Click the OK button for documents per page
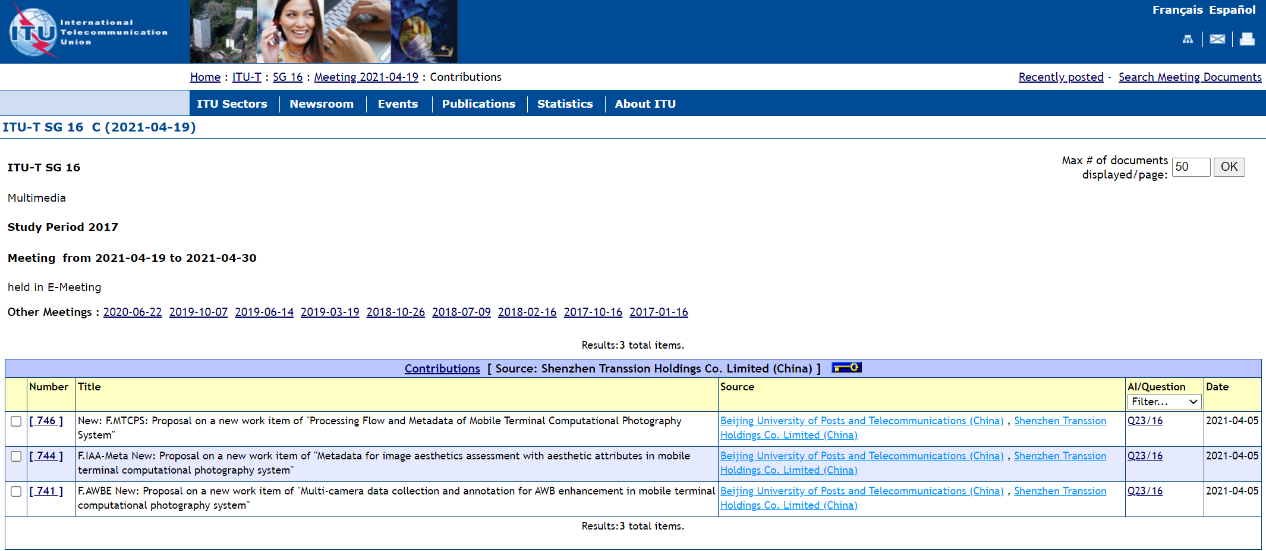 click(1229, 167)
